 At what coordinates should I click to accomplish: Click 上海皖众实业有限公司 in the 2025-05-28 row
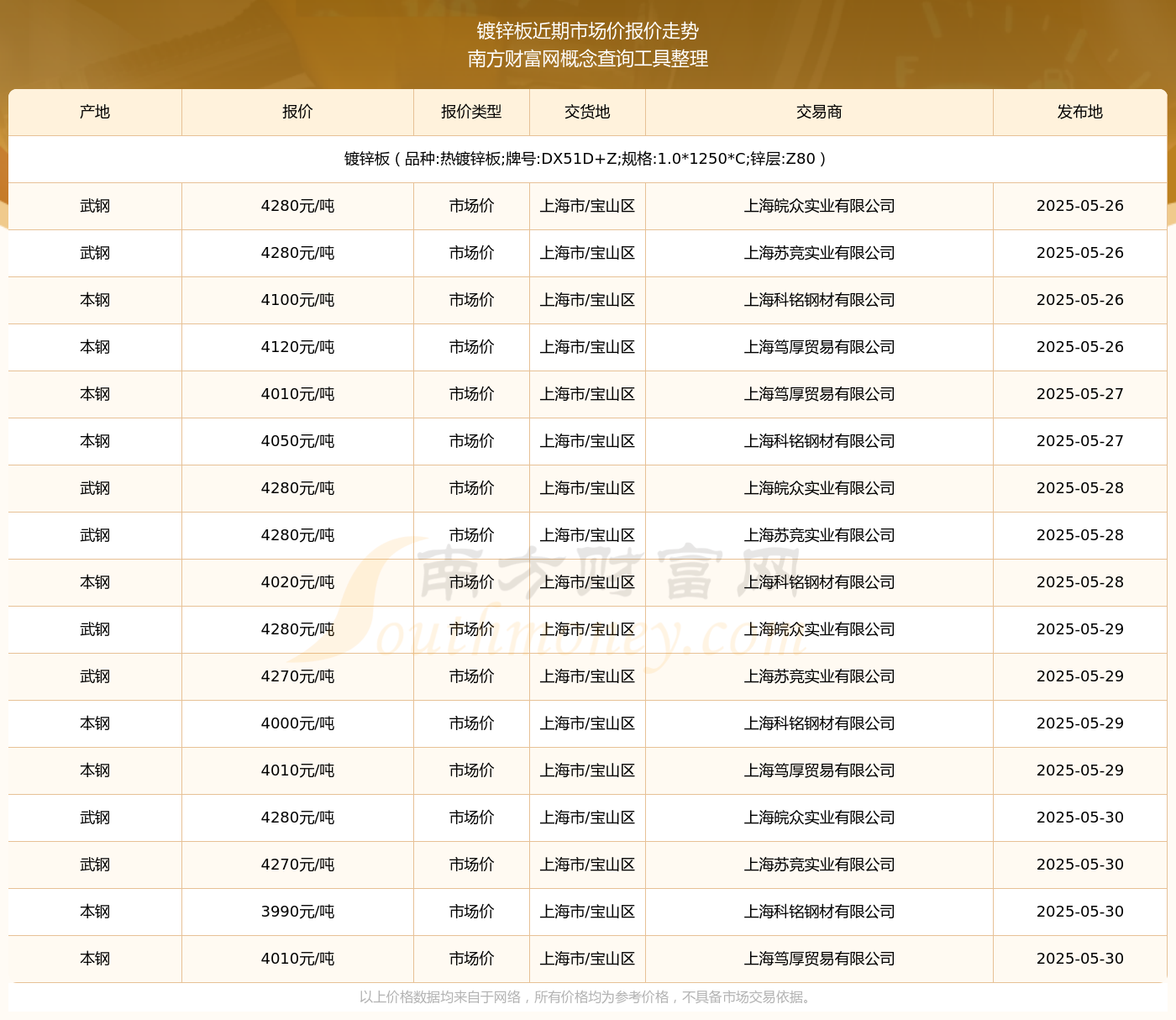point(819,488)
